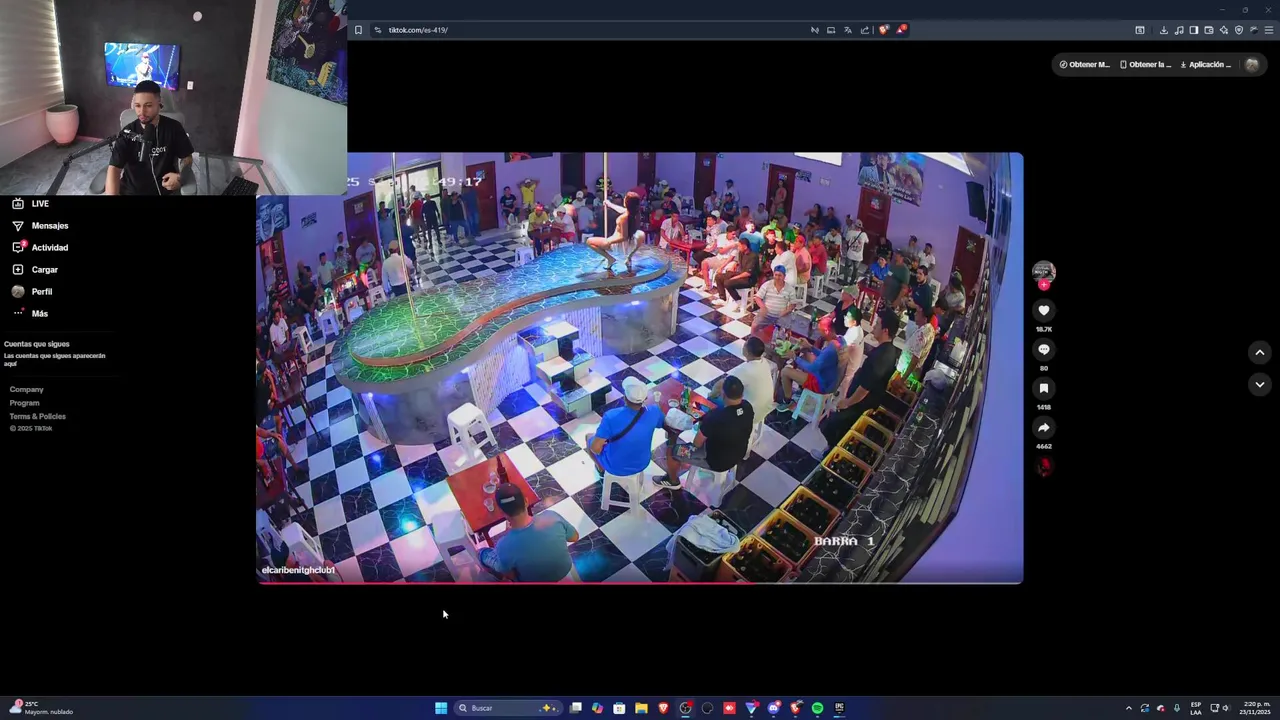Open the browser hamburger menu

click(1269, 30)
